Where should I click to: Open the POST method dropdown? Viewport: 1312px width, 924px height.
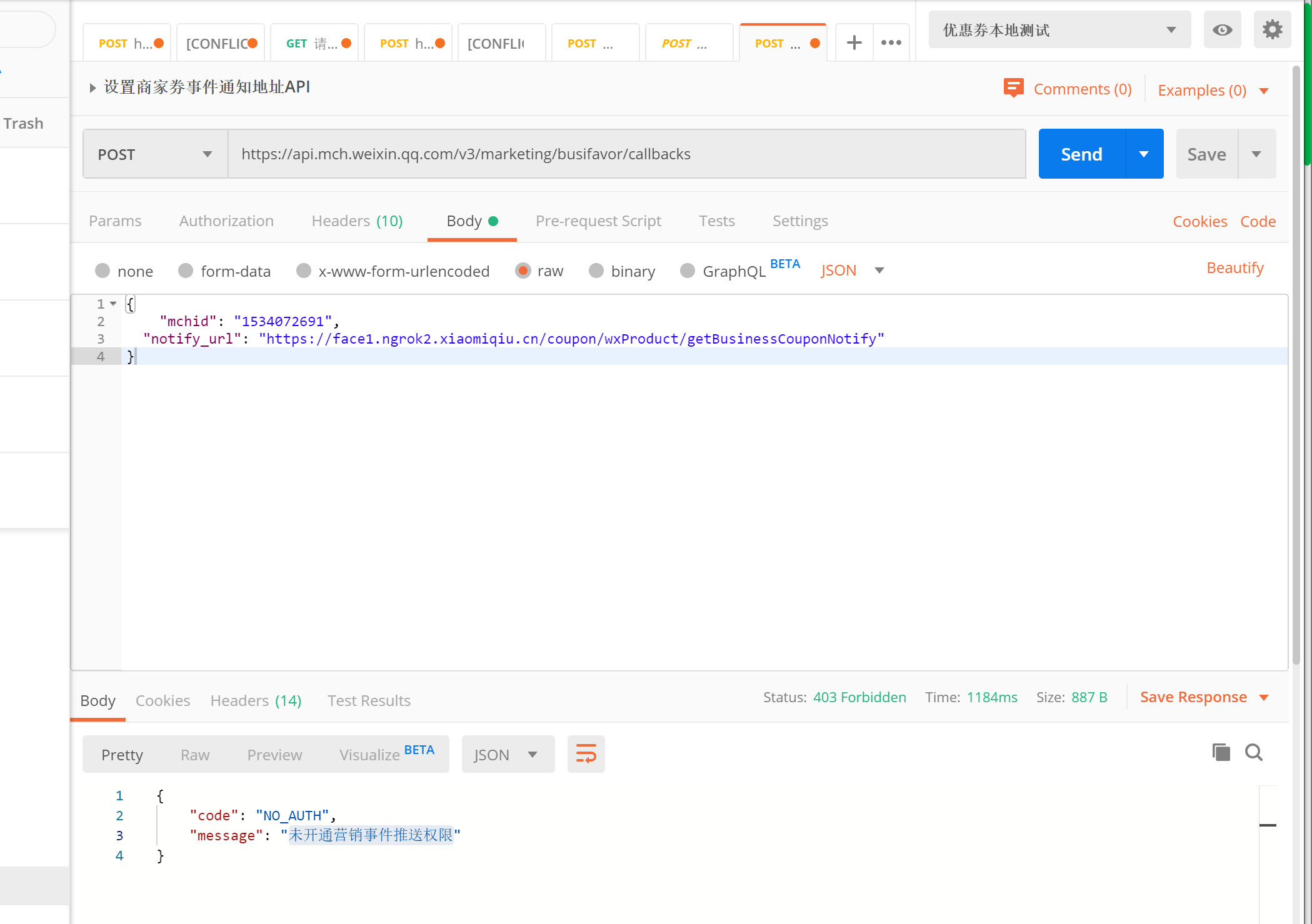click(155, 154)
